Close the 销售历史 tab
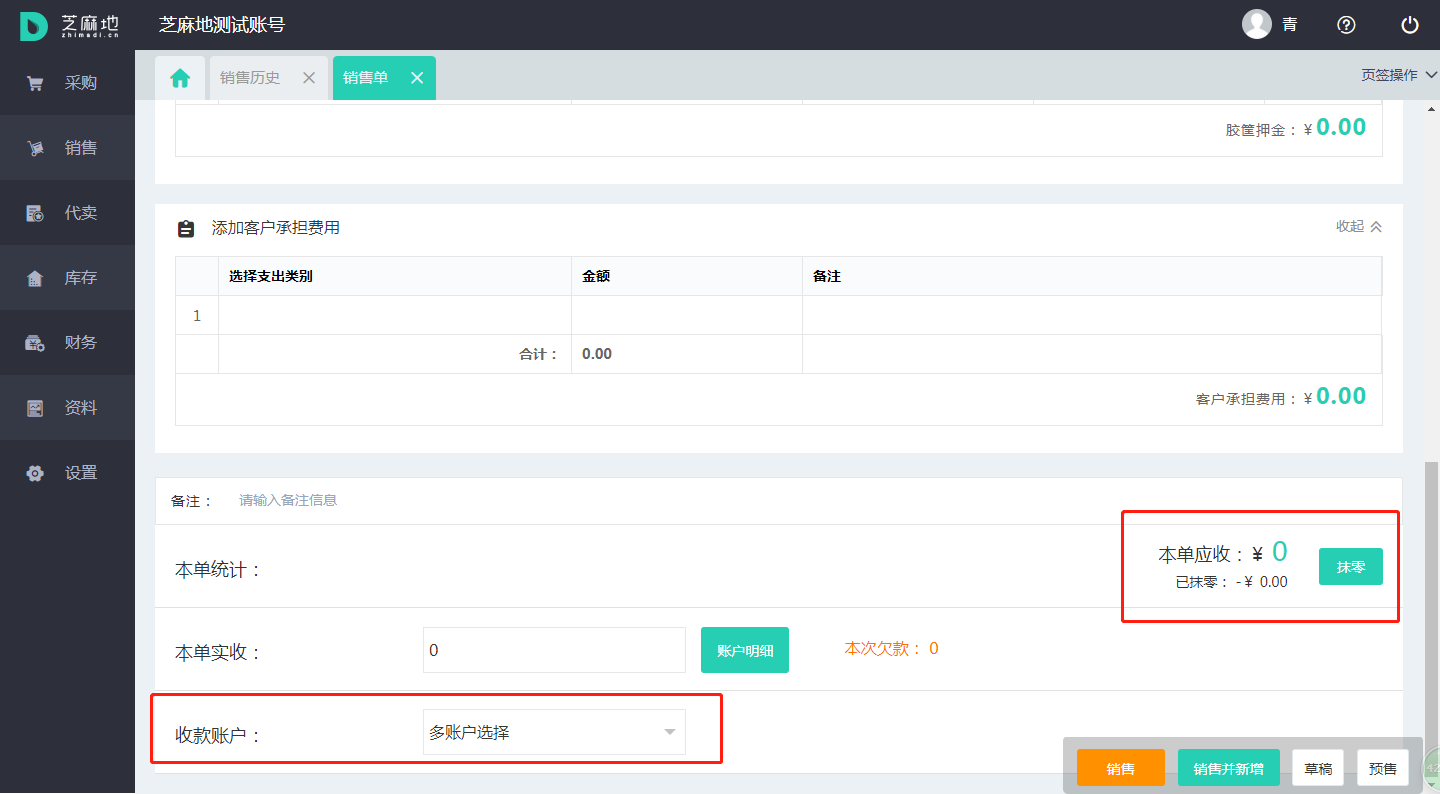The width and height of the screenshot is (1440, 794). coord(309,78)
